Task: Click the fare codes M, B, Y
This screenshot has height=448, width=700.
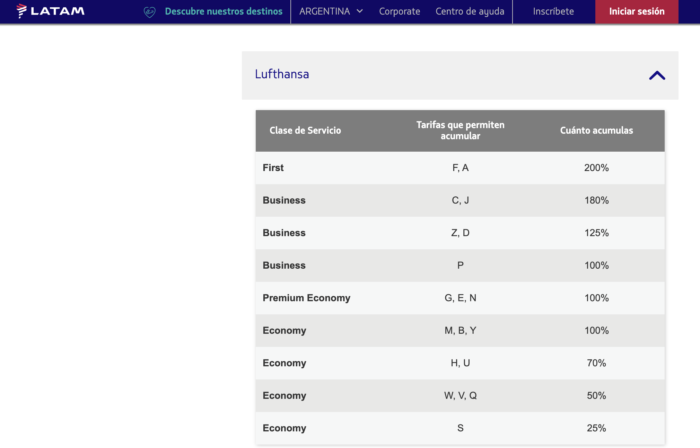Action: [460, 331]
